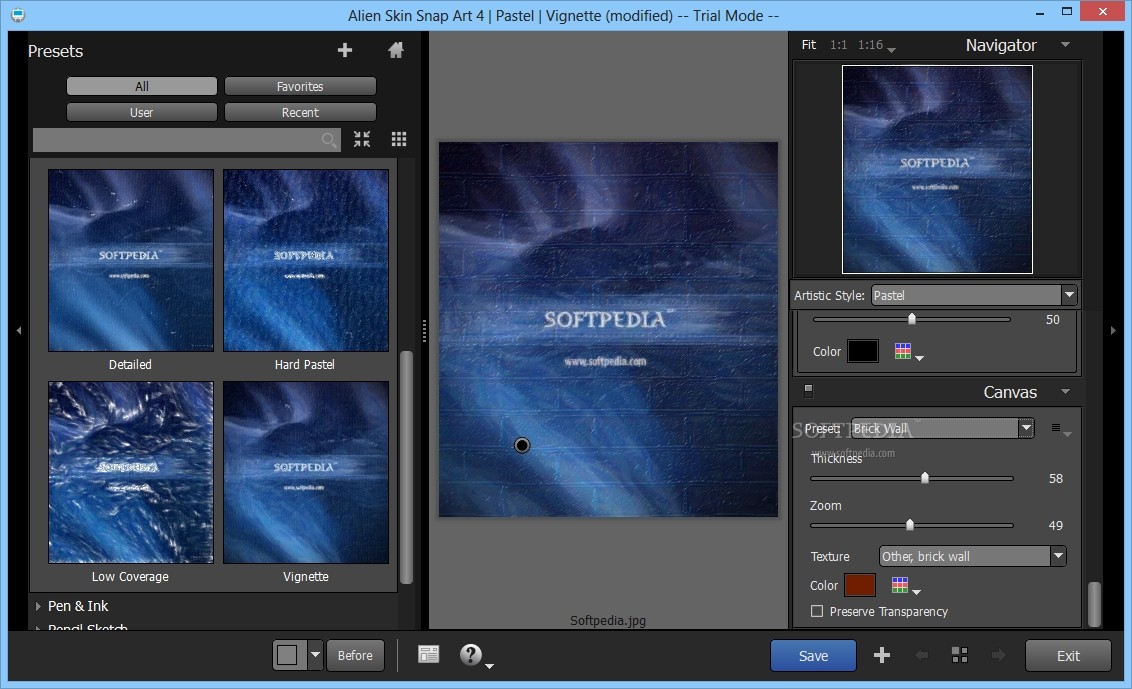Click the panel divider grip handle
The height and width of the screenshot is (689, 1132).
click(424, 331)
